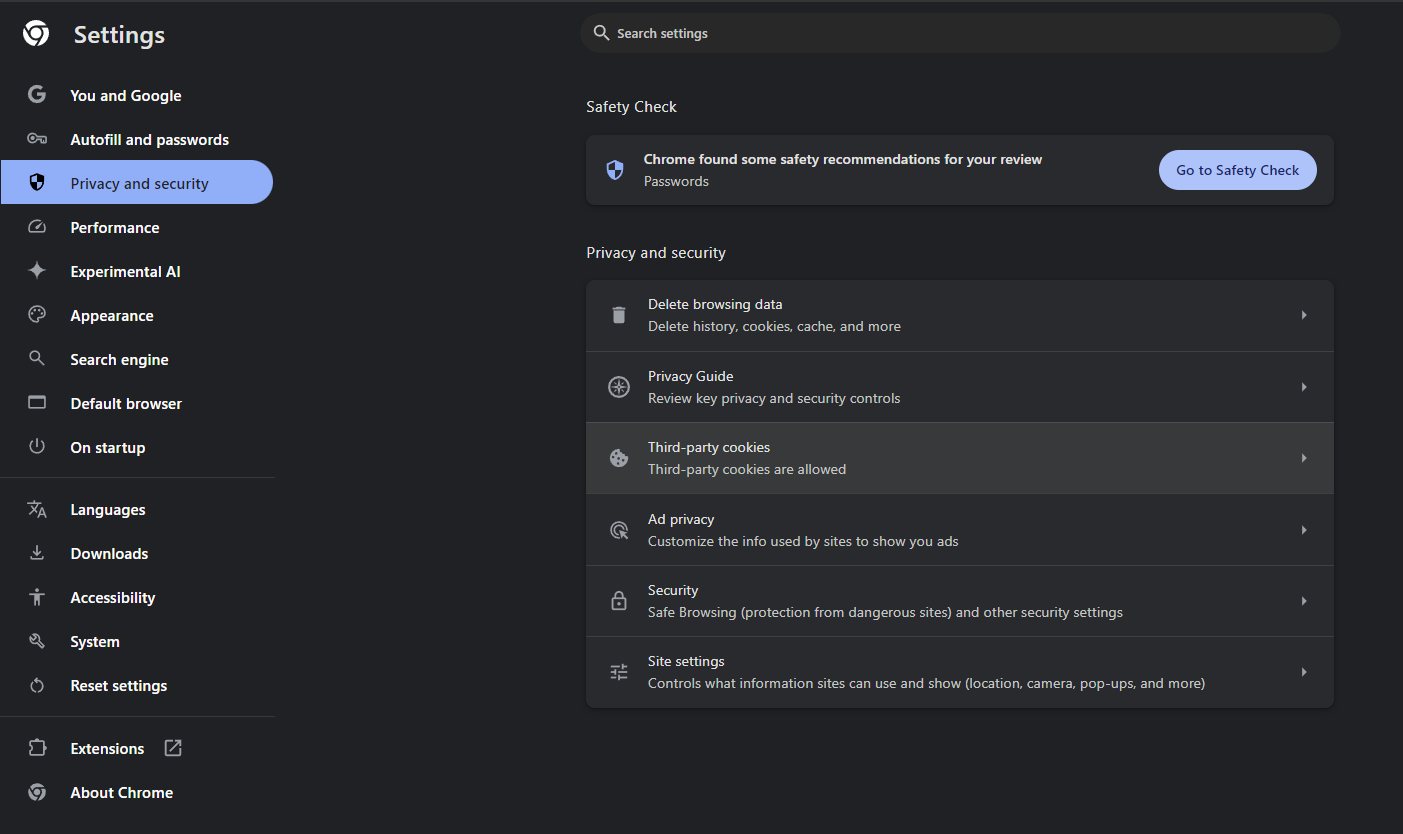The height and width of the screenshot is (834, 1403).
Task: Select the Reset settings menu entry
Action: [x=118, y=685]
